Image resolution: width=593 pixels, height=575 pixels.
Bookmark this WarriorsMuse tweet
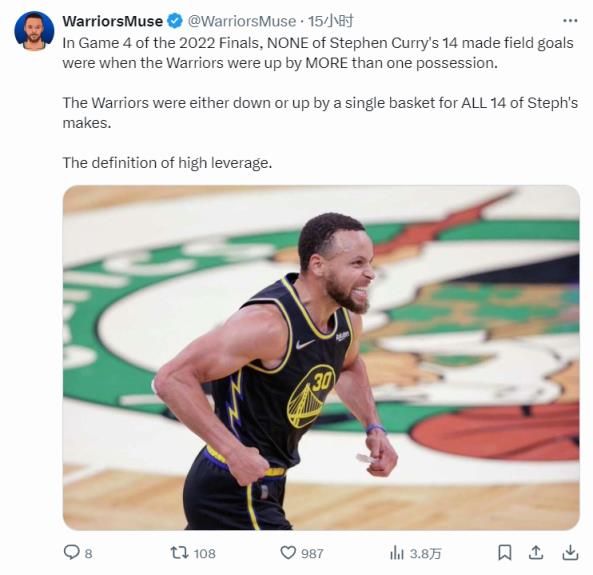tap(505, 552)
